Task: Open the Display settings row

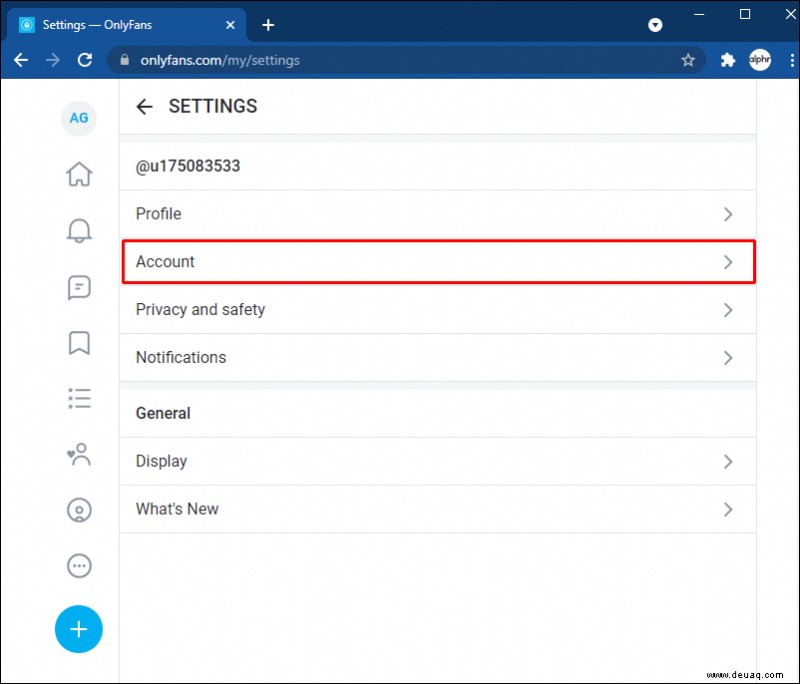Action: 438,461
